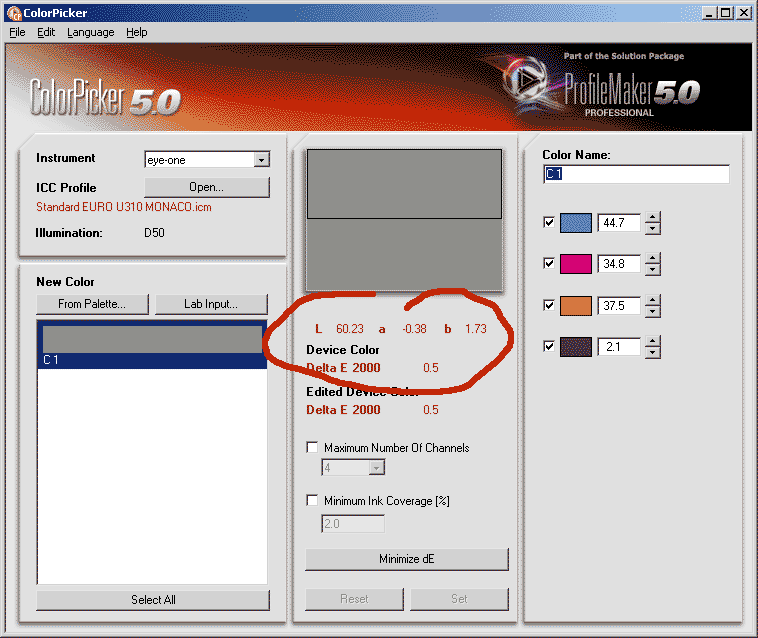Click the 44.7 ink value field
Image resolution: width=758 pixels, height=638 pixels.
point(619,223)
